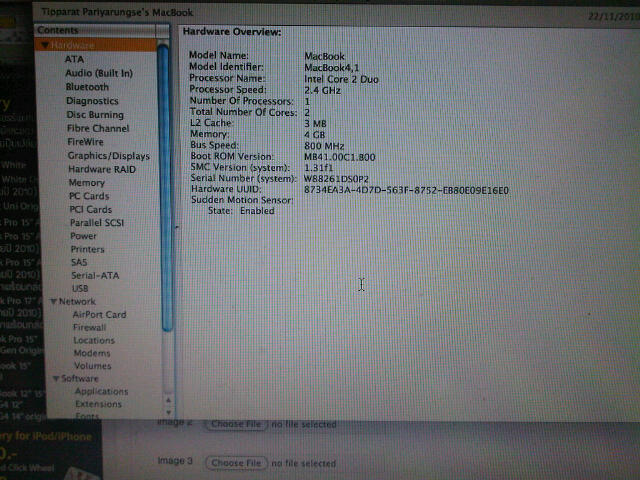Click the SMC version 1.31f1

point(318,168)
